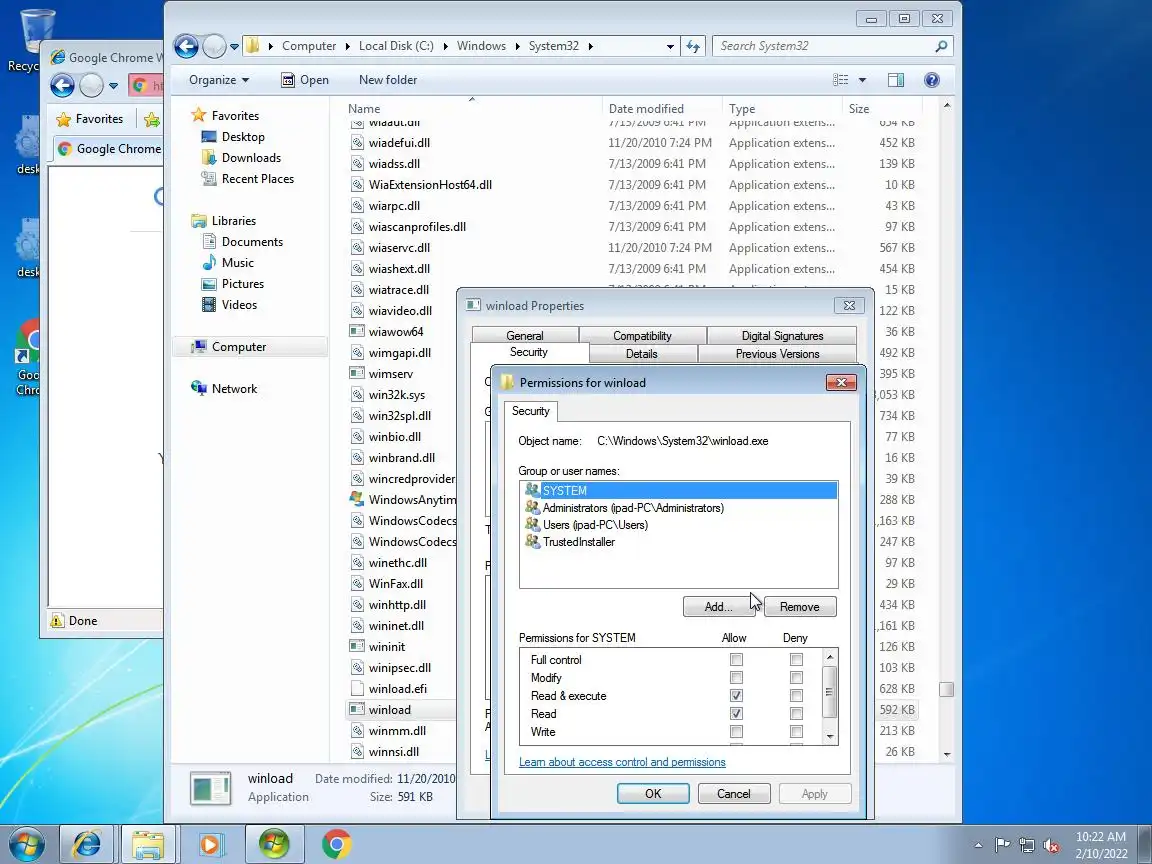Image resolution: width=1152 pixels, height=864 pixels.
Task: Open Start menu orb
Action: point(26,844)
